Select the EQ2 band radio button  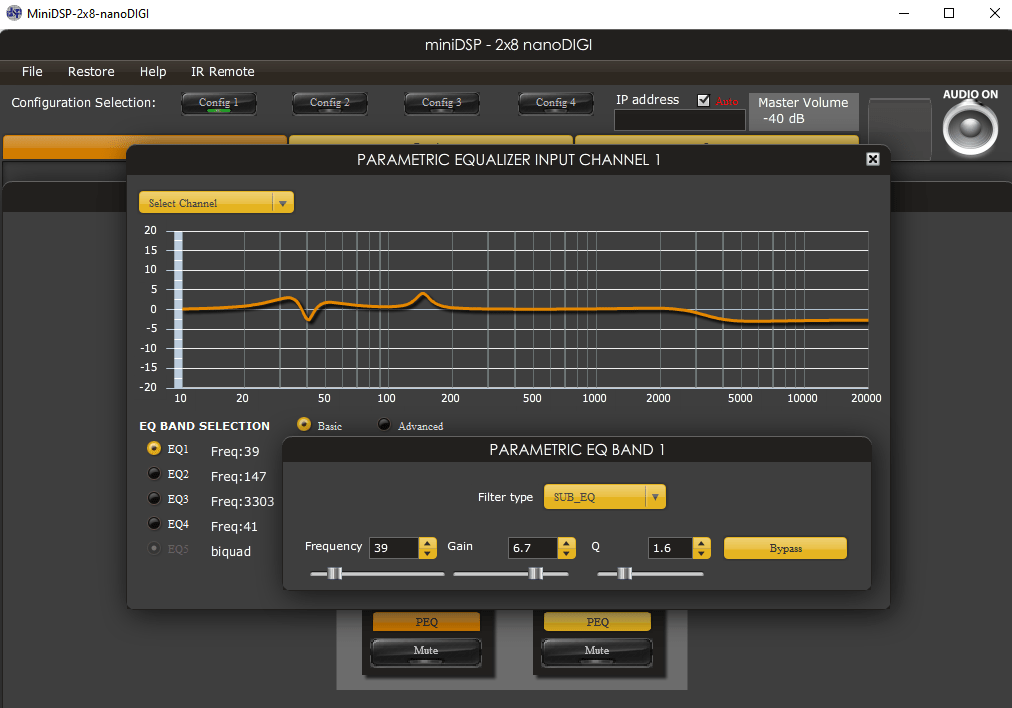154,473
